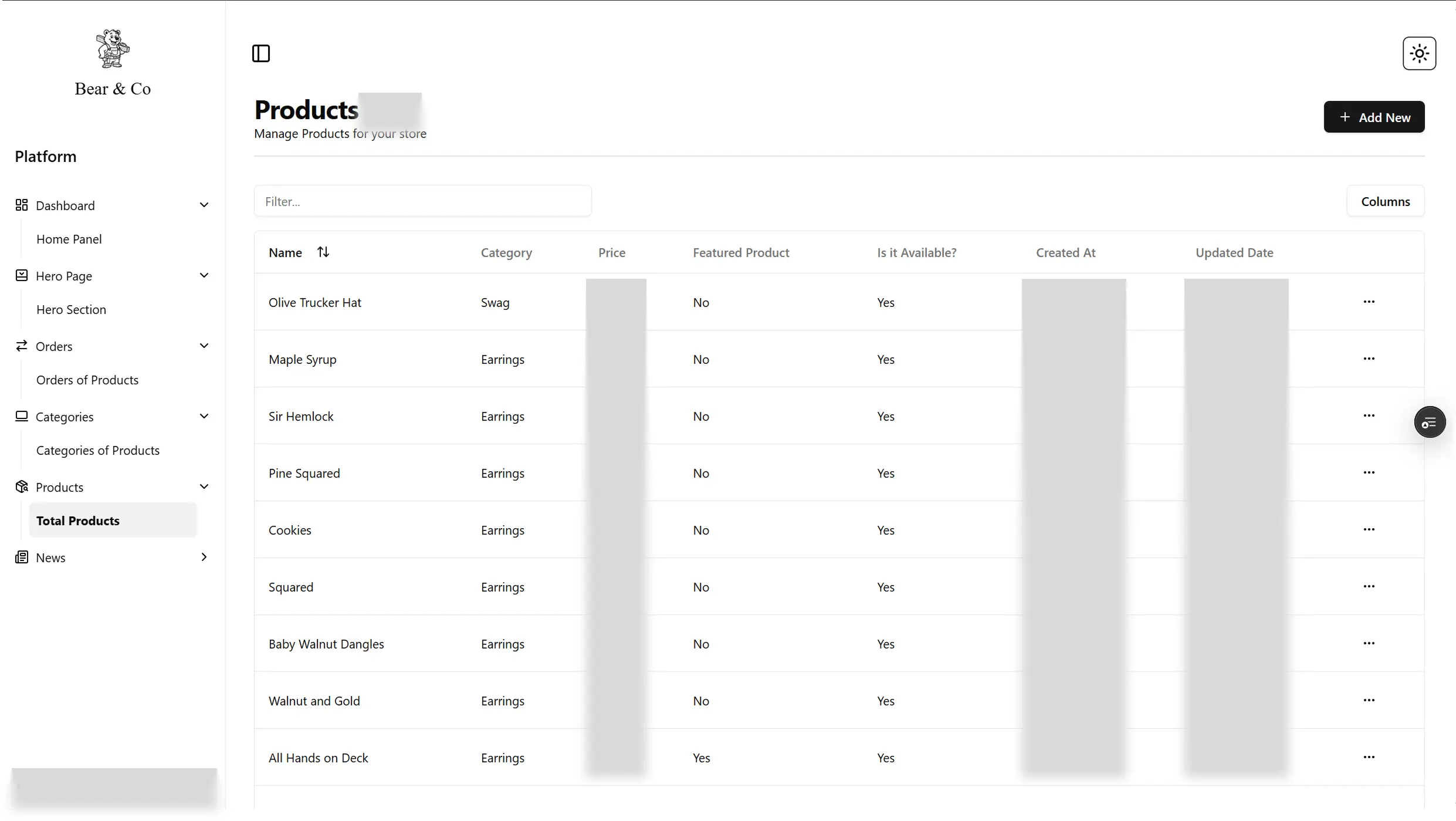Collapse the Orders section chevron
The image size is (1456, 821).
click(x=204, y=346)
